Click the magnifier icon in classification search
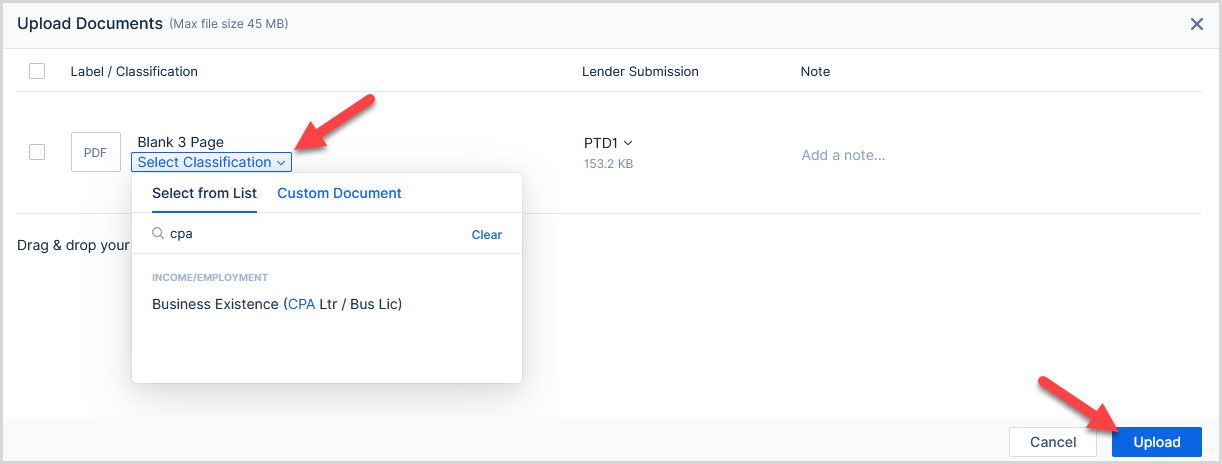This screenshot has height=464, width=1222. point(158,234)
